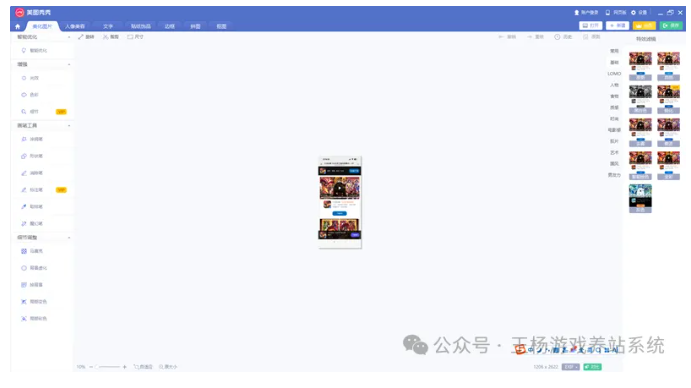This screenshot has width=691, height=388.
Task: Select the 艺术 filter category
Action: [x=614, y=153]
